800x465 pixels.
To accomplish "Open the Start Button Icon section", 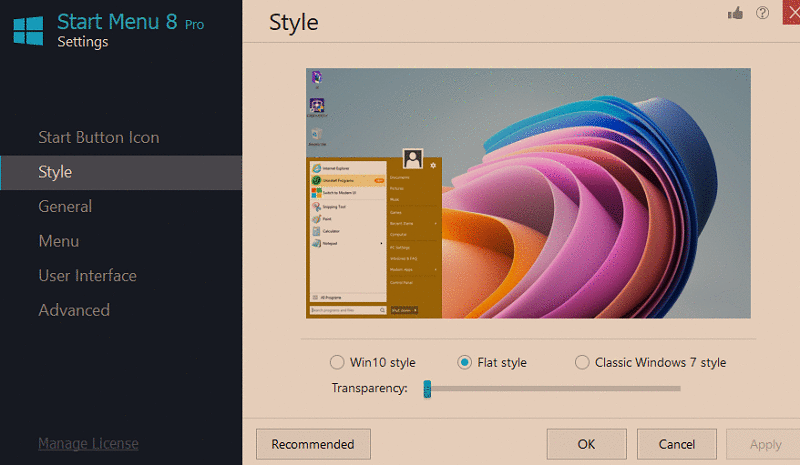I will 98,137.
